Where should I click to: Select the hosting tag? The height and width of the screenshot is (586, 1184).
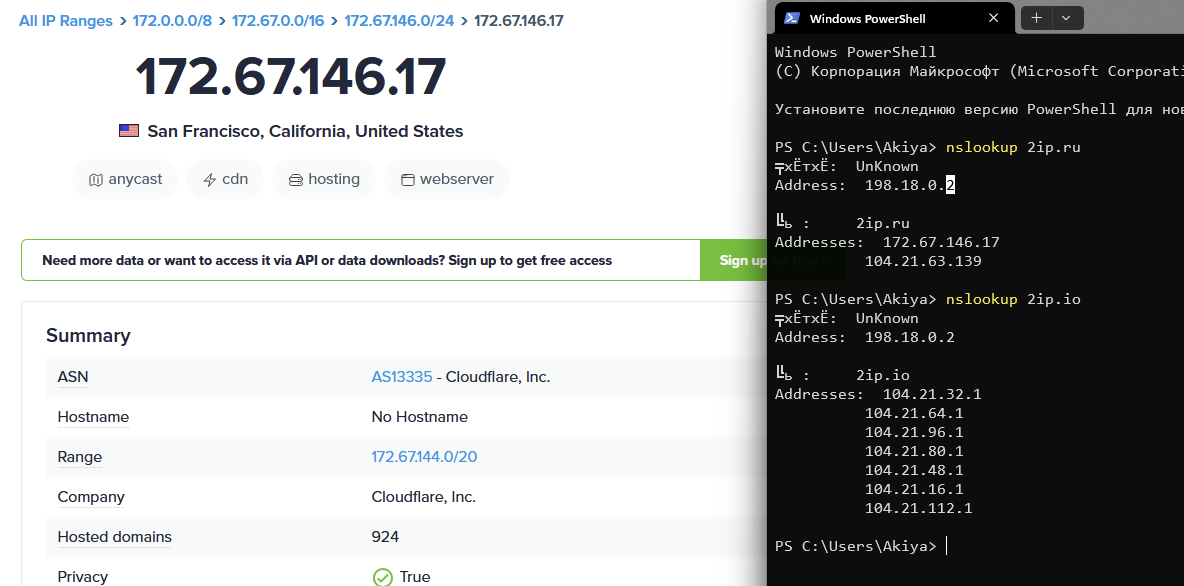coord(324,179)
